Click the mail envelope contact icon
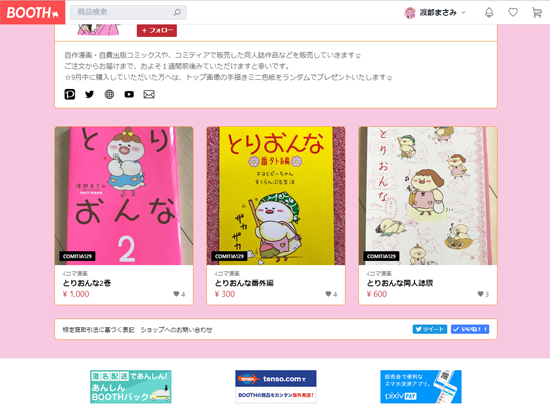Viewport: 550px width, 414px height. click(x=149, y=94)
